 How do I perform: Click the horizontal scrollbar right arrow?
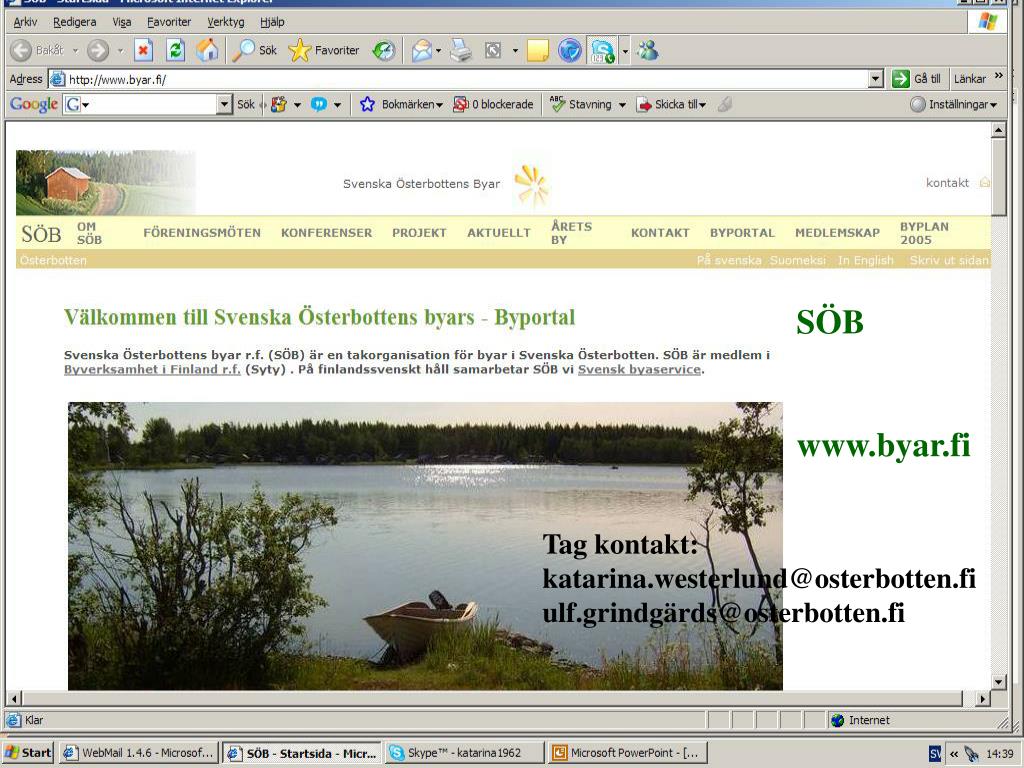(x=982, y=698)
